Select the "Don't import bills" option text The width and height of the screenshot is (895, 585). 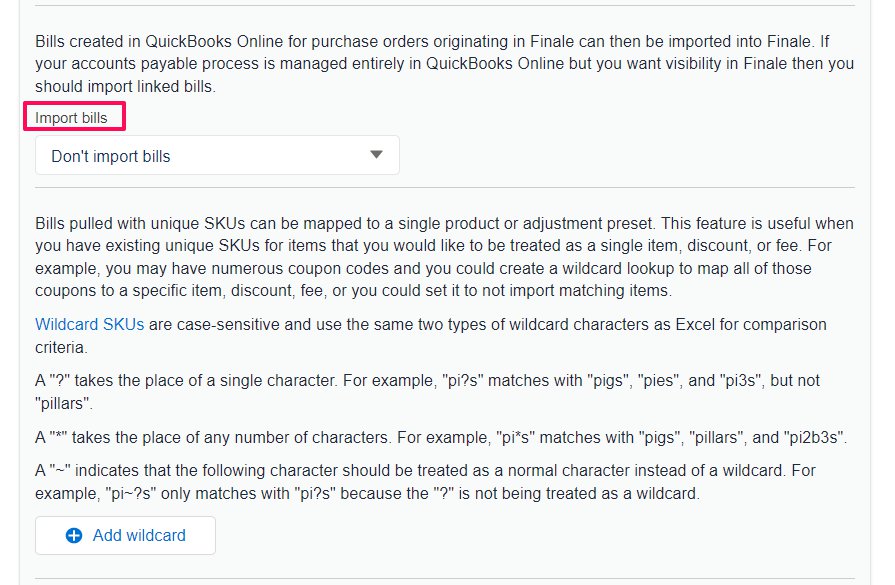point(111,156)
